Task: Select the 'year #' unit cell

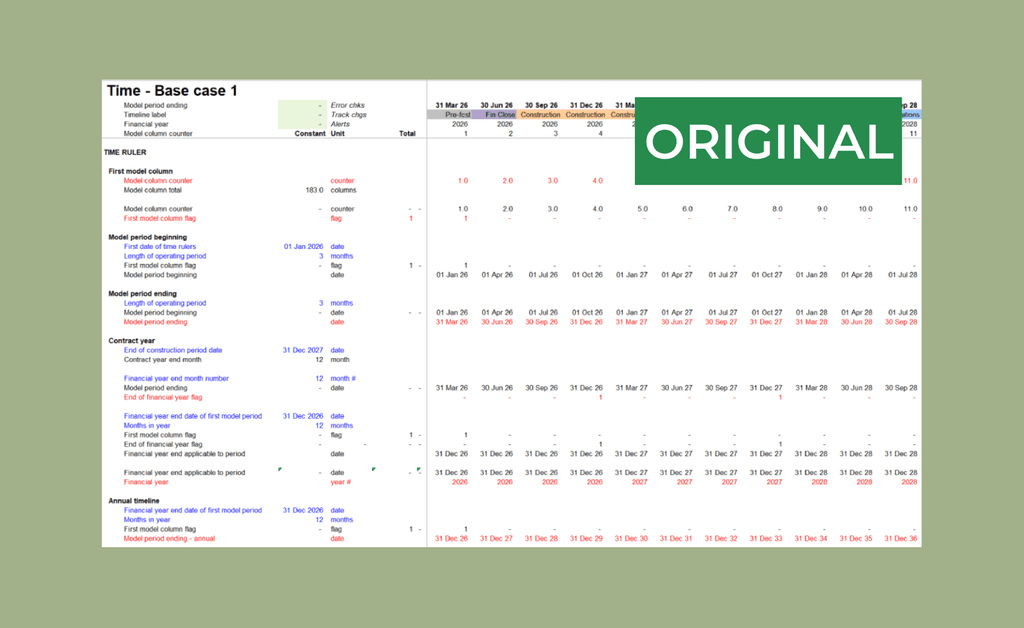Action: 341,482
